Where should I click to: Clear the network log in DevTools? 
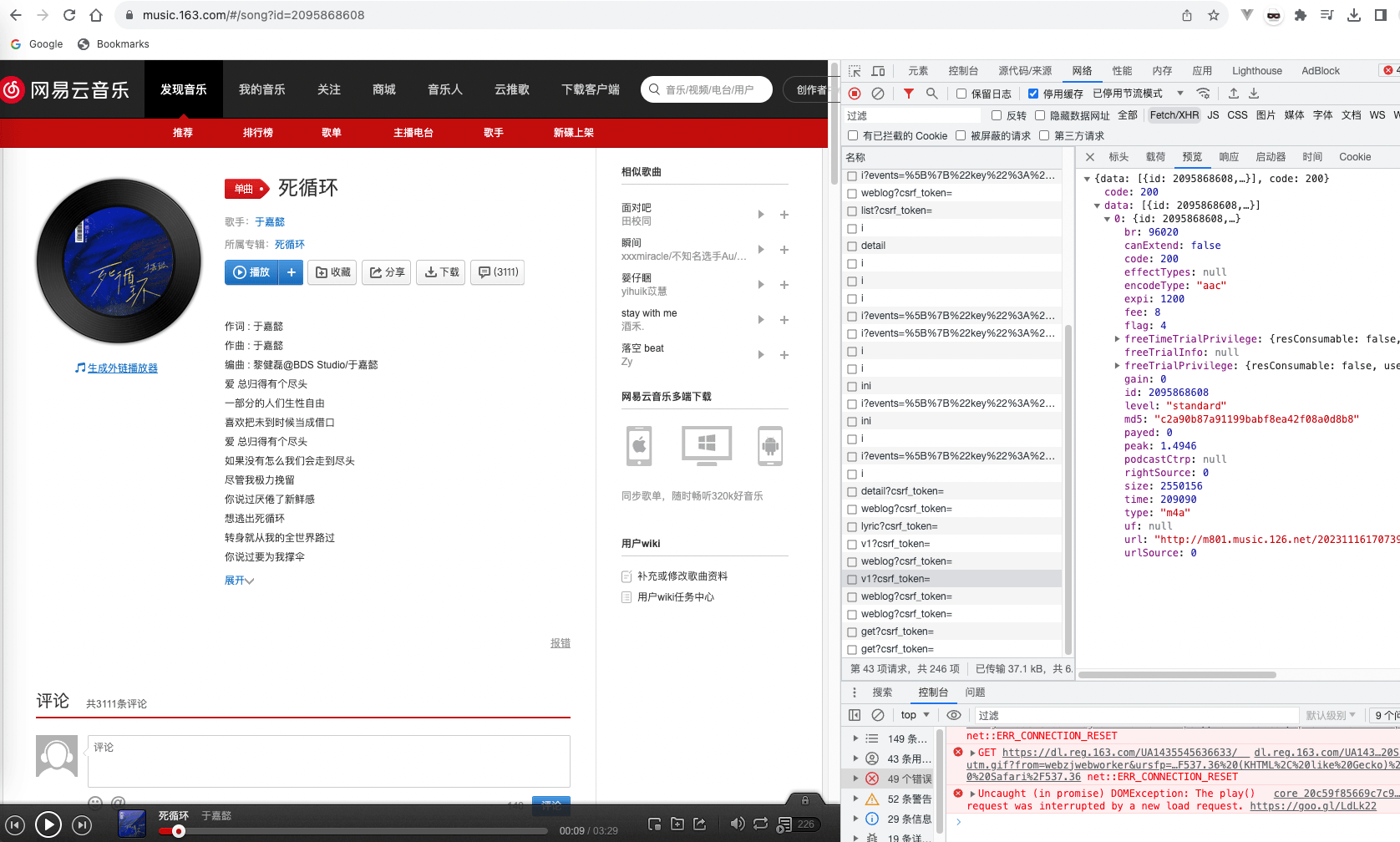coord(878,94)
